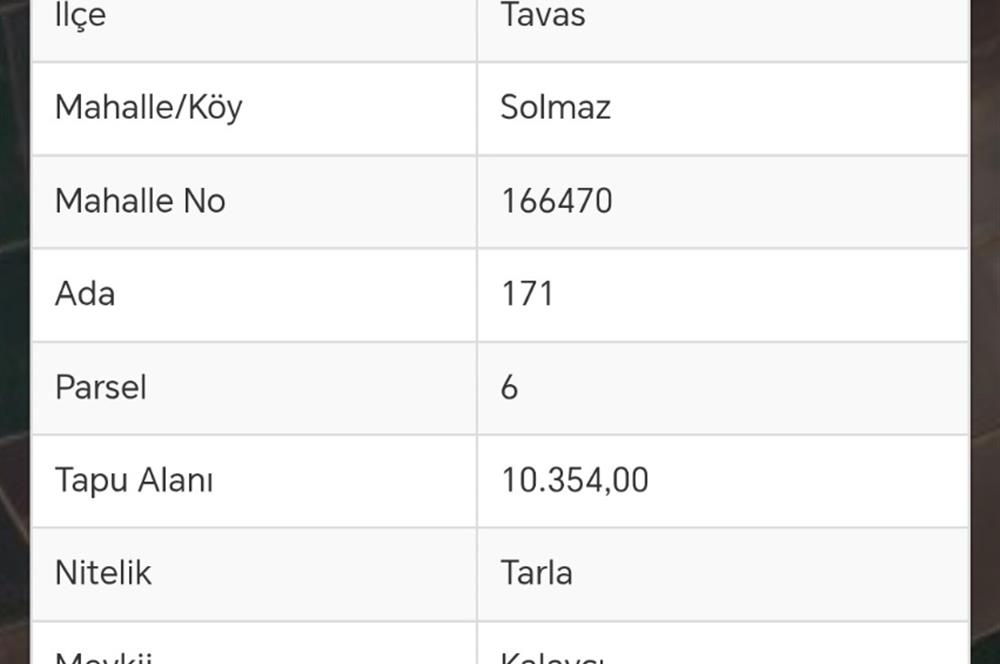The width and height of the screenshot is (1000, 664).
Task: Select the 10.354,00 area value
Action: [574, 480]
